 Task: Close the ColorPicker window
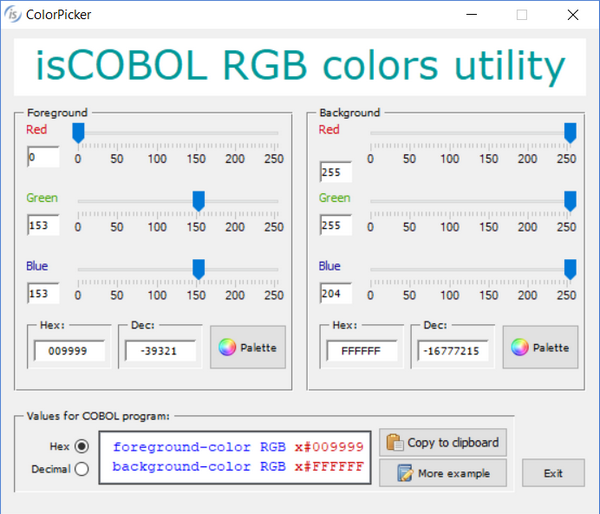point(573,15)
